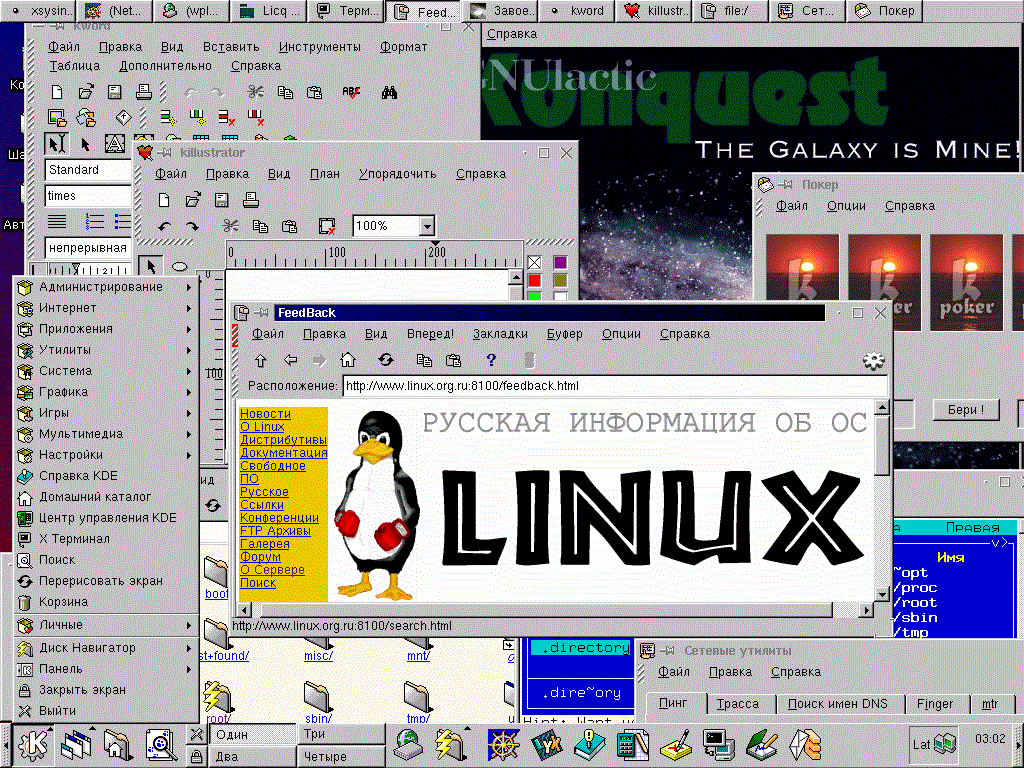Undo the last action in killustrator
This screenshot has height=768, width=1024.
click(164, 226)
